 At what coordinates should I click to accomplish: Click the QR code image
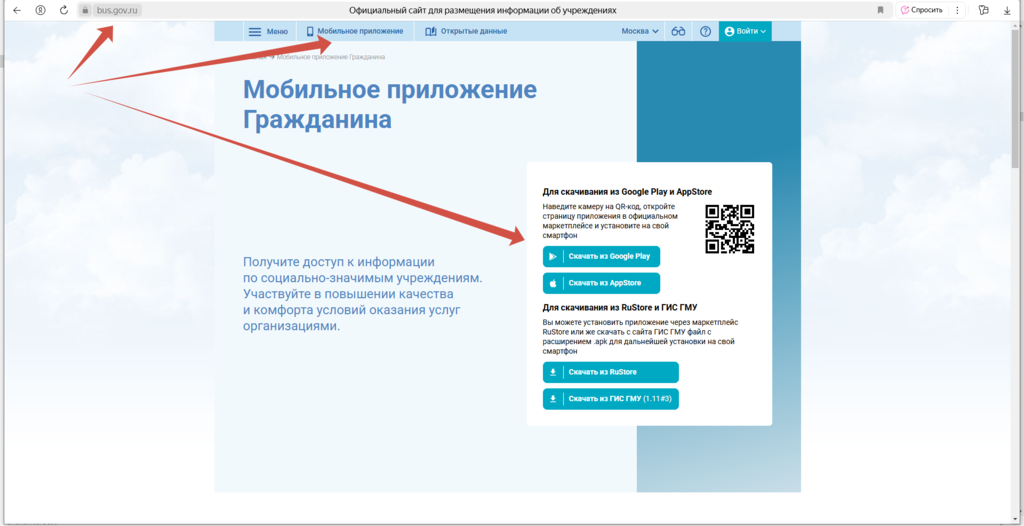pyautogui.click(x=729, y=229)
